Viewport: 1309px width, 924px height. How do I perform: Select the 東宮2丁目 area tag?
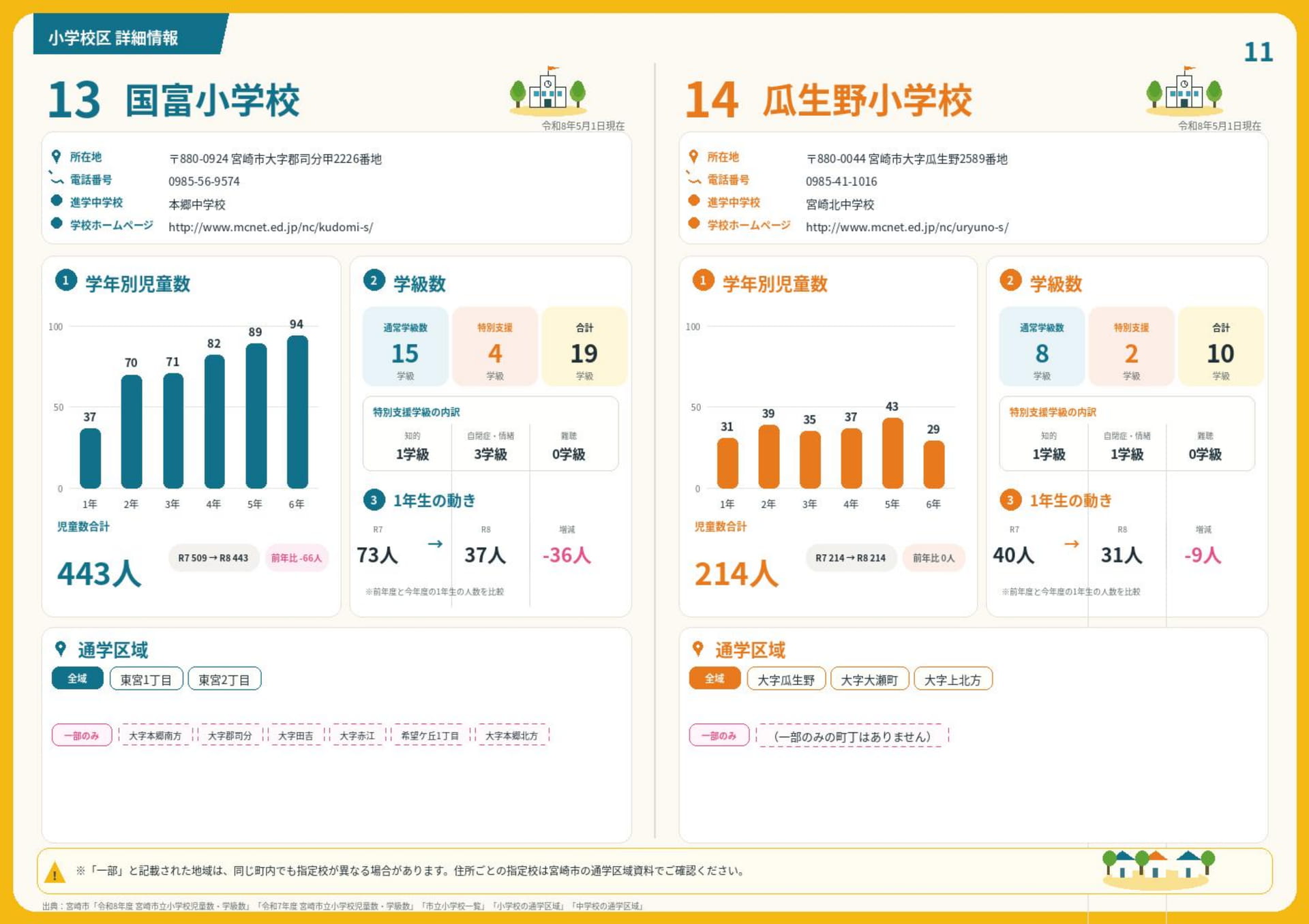tap(224, 679)
